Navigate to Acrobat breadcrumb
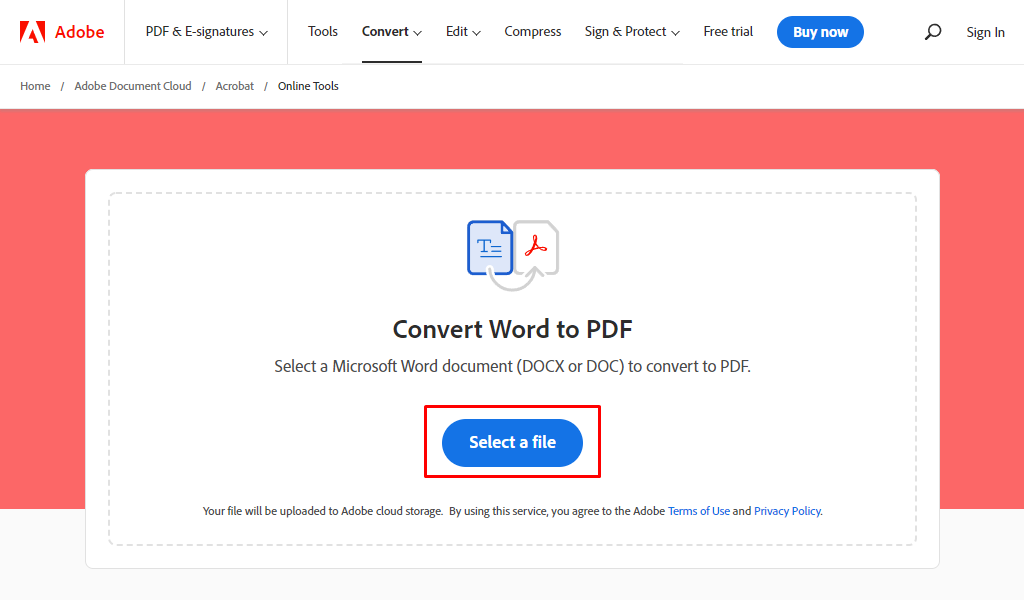1024x600 pixels. point(235,86)
